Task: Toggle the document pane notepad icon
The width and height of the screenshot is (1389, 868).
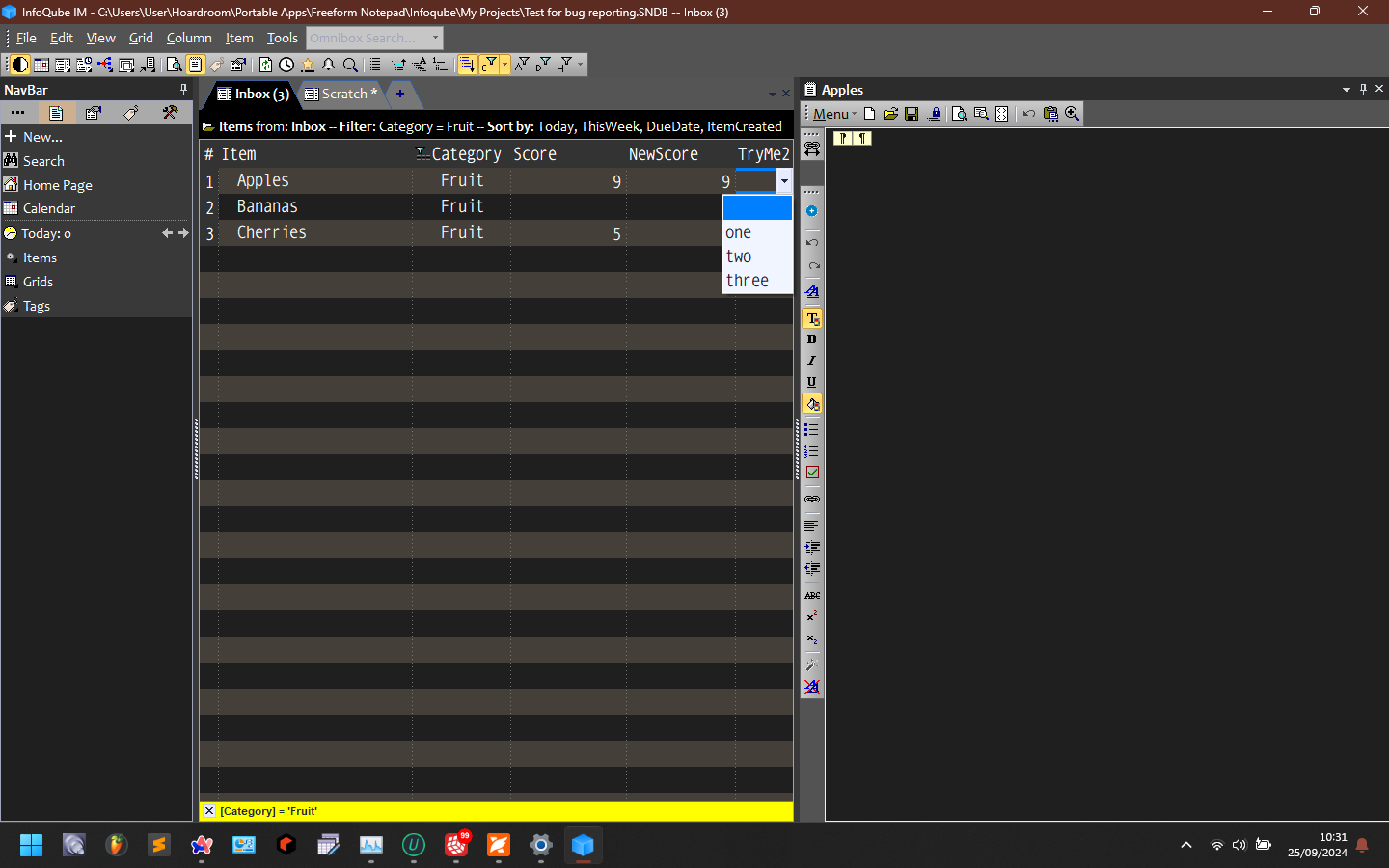Action: (195, 65)
